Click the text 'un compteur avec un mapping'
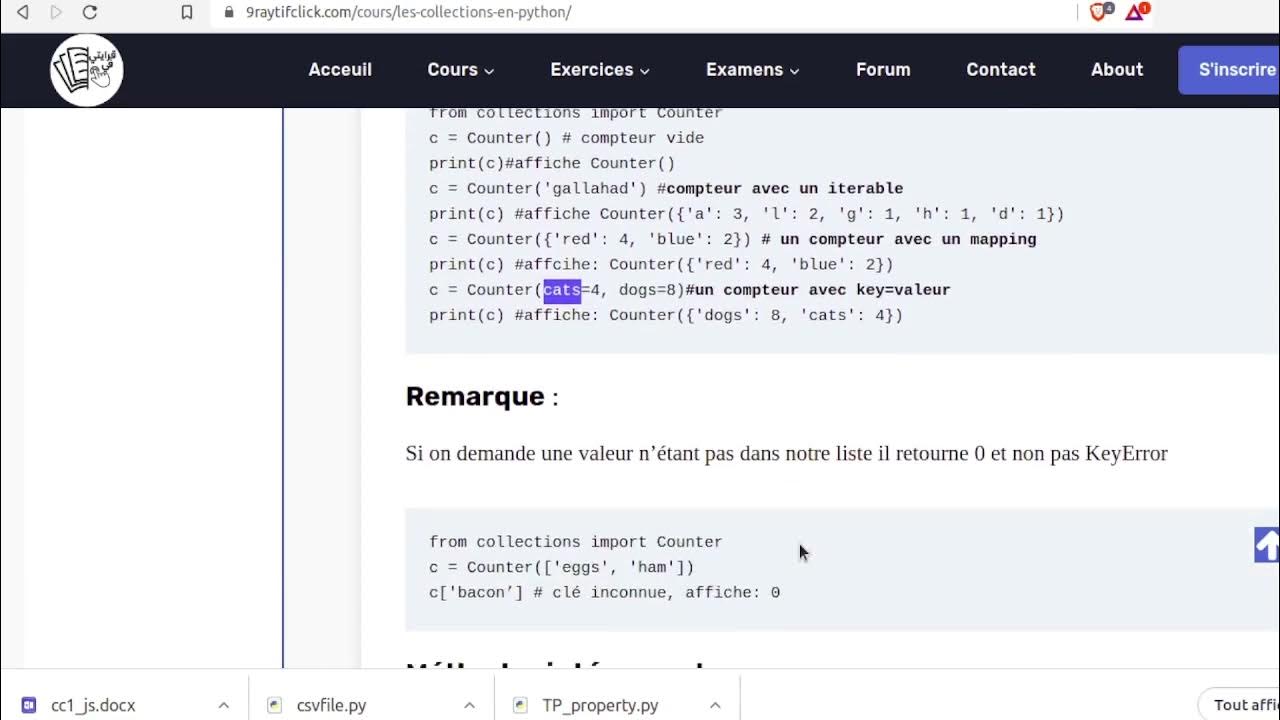 (x=908, y=239)
